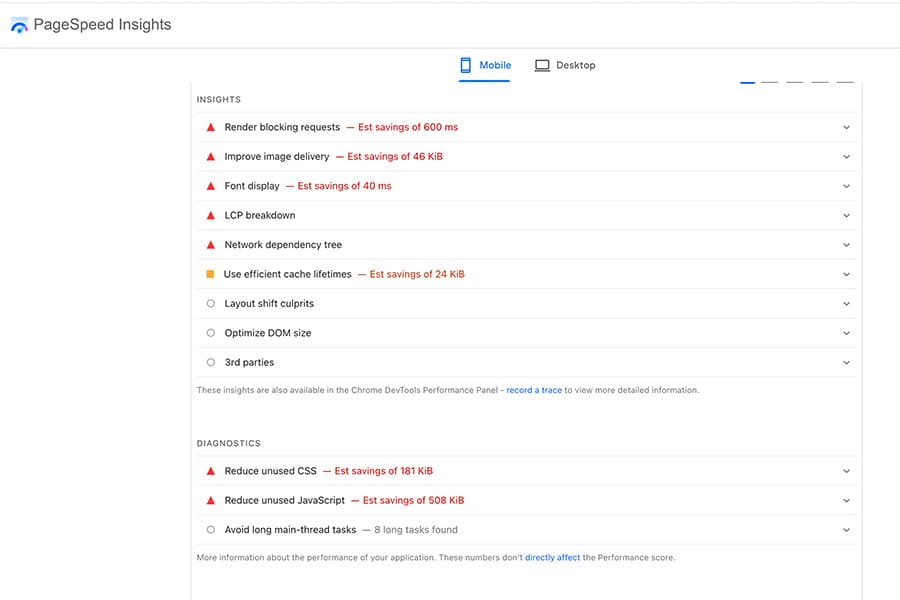This screenshot has height=600, width=900.
Task: Click the red triangle beside Render blocking requests
Action: point(210,127)
